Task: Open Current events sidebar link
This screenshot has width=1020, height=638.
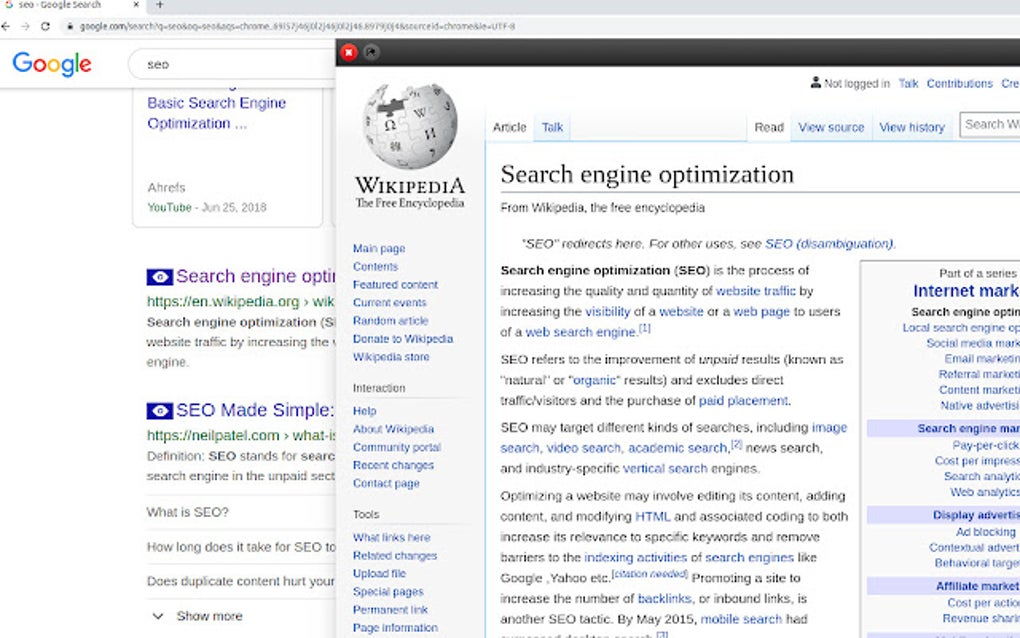Action: tap(389, 303)
